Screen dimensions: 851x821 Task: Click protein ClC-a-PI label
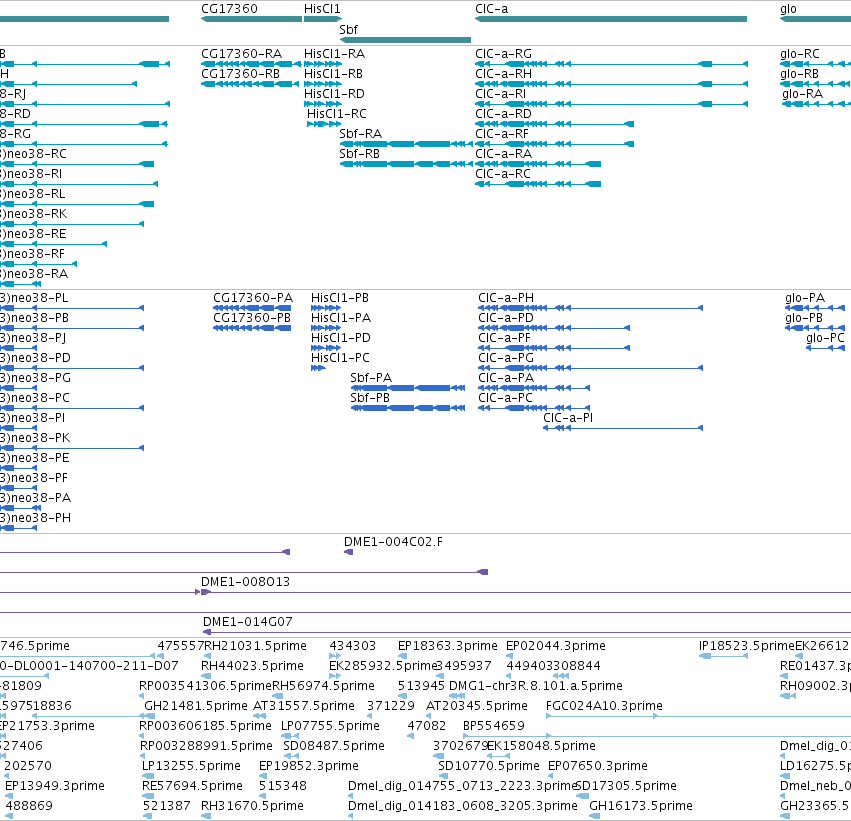(568, 418)
